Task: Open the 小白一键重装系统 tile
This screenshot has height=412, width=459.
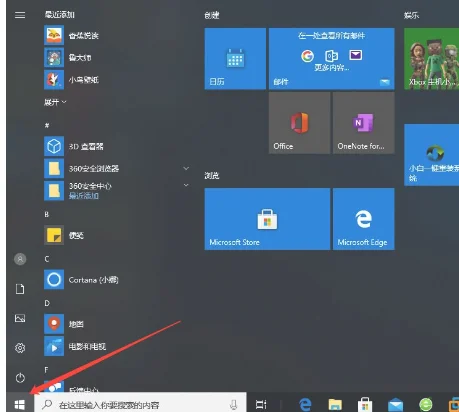Action: [432, 155]
